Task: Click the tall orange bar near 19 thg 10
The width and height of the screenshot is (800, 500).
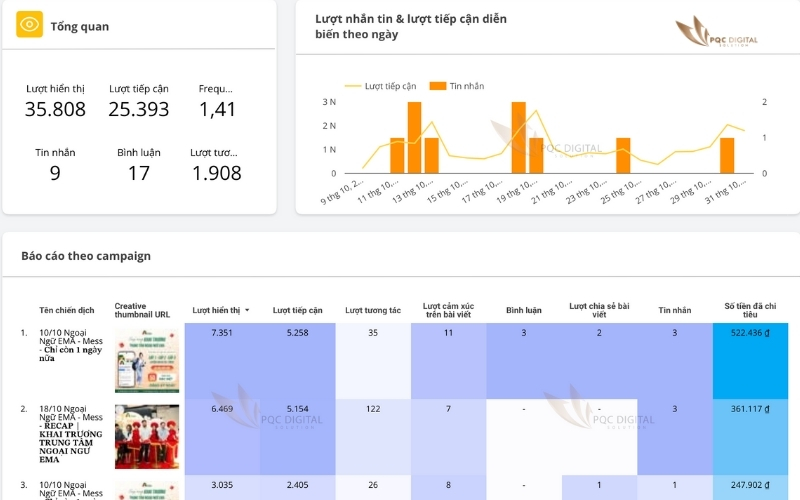Action: 518,138
